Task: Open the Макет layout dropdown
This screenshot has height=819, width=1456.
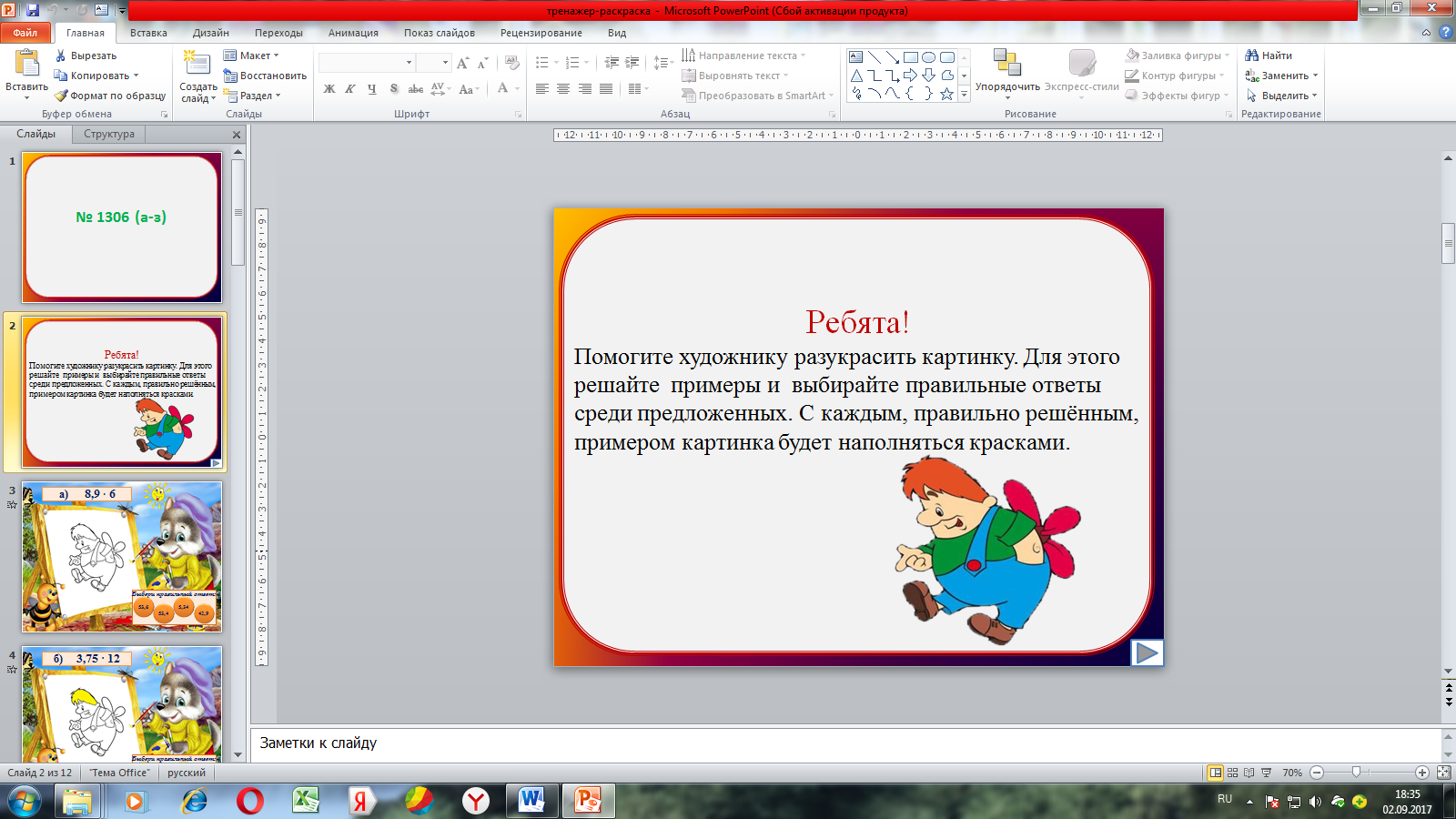Action: (x=251, y=56)
